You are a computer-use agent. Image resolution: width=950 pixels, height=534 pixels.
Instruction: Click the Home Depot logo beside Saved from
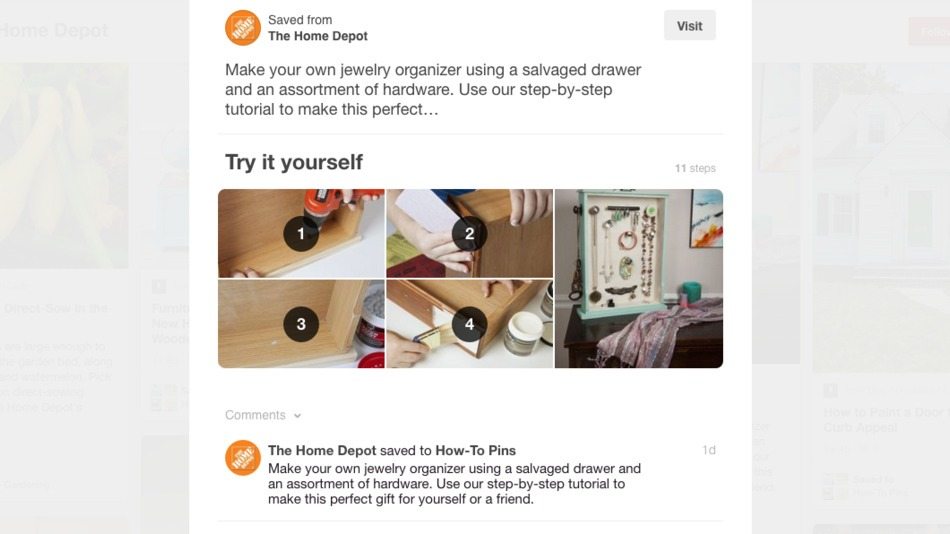tap(243, 28)
